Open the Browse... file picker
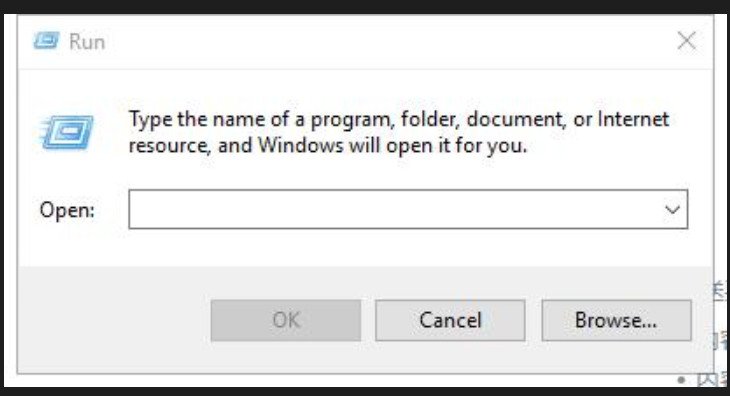Screen dimensions: 730x396 coord(616,320)
